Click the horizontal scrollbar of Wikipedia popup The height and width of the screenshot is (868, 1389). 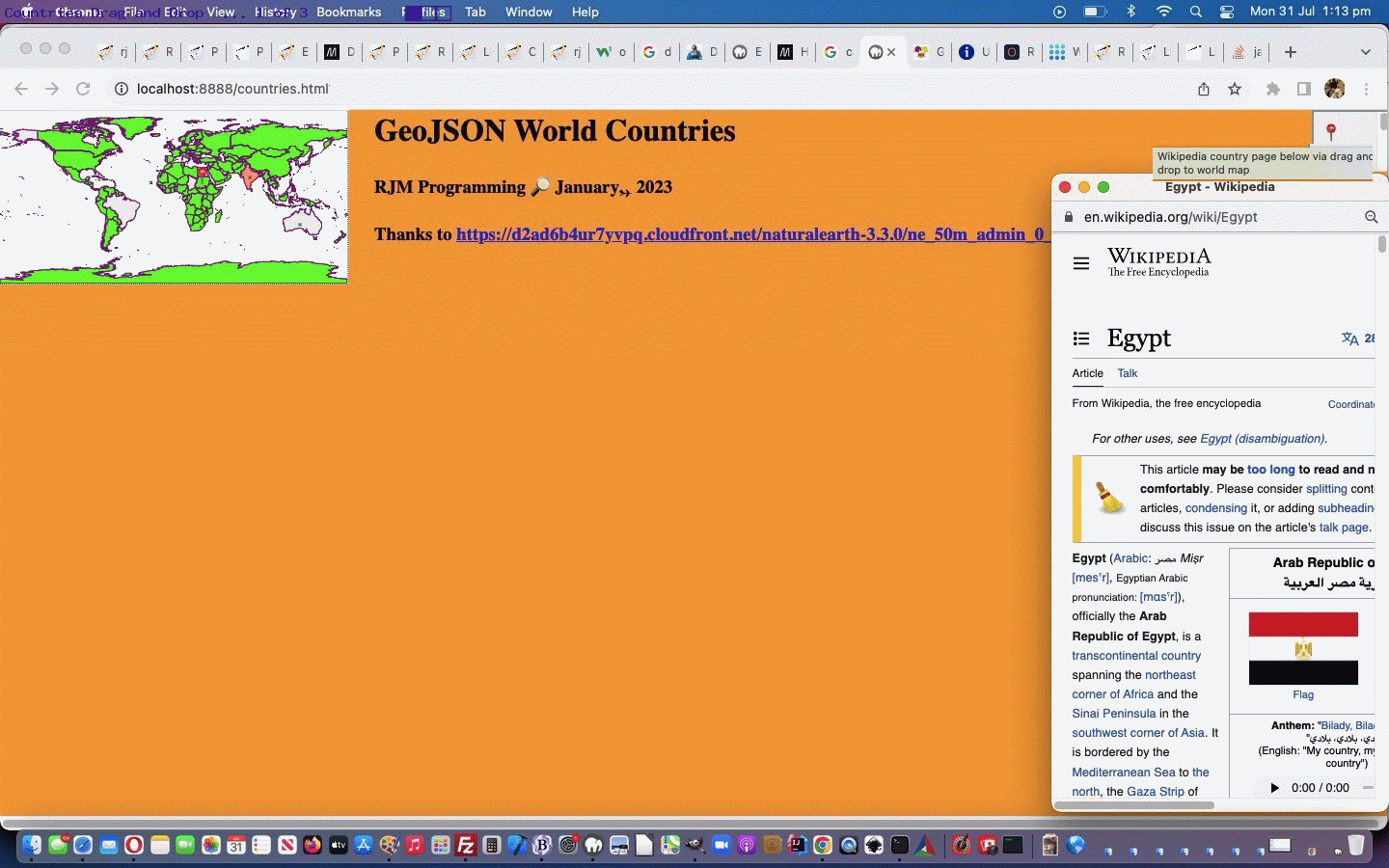pos(1134,804)
